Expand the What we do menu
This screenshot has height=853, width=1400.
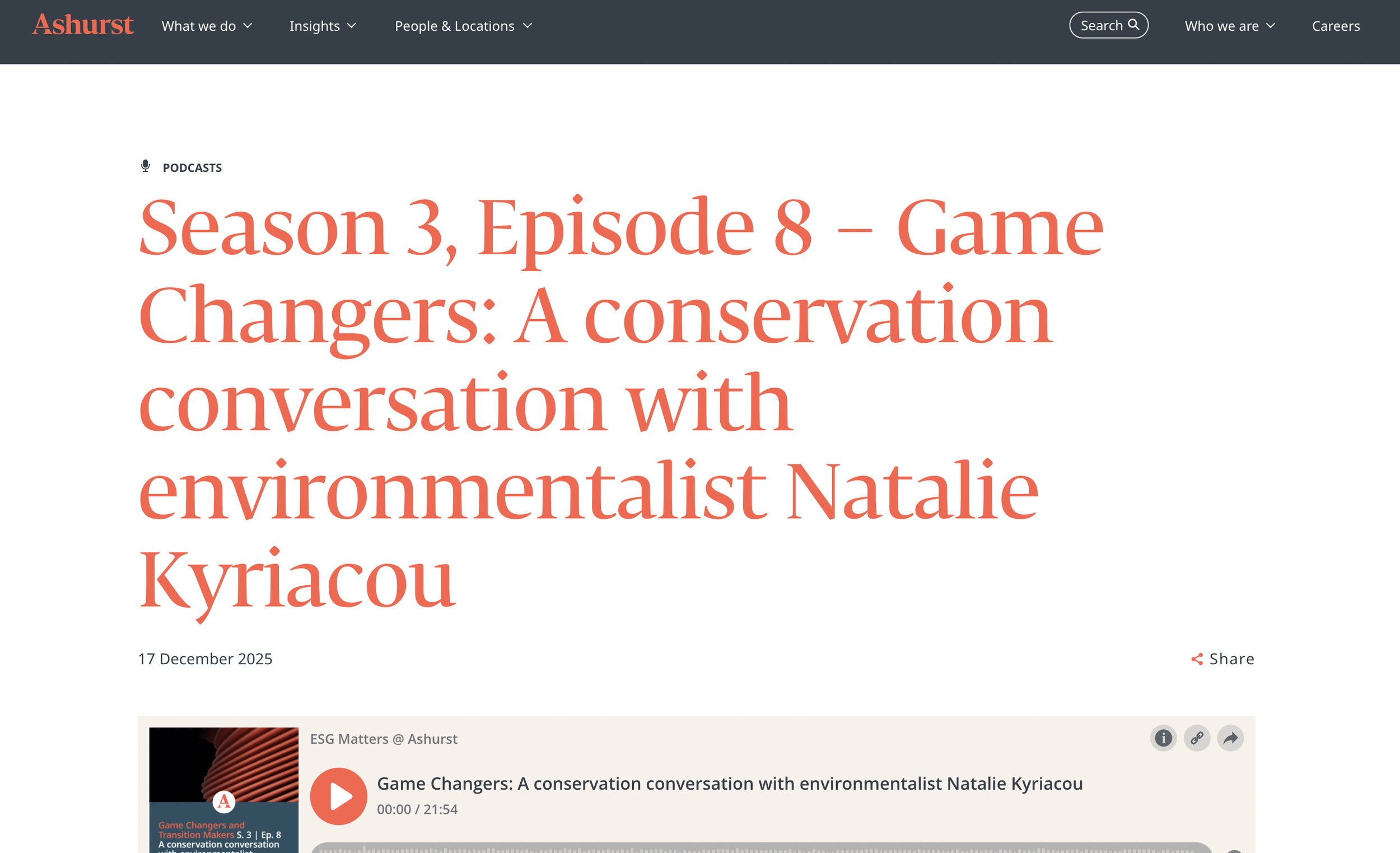point(207,26)
